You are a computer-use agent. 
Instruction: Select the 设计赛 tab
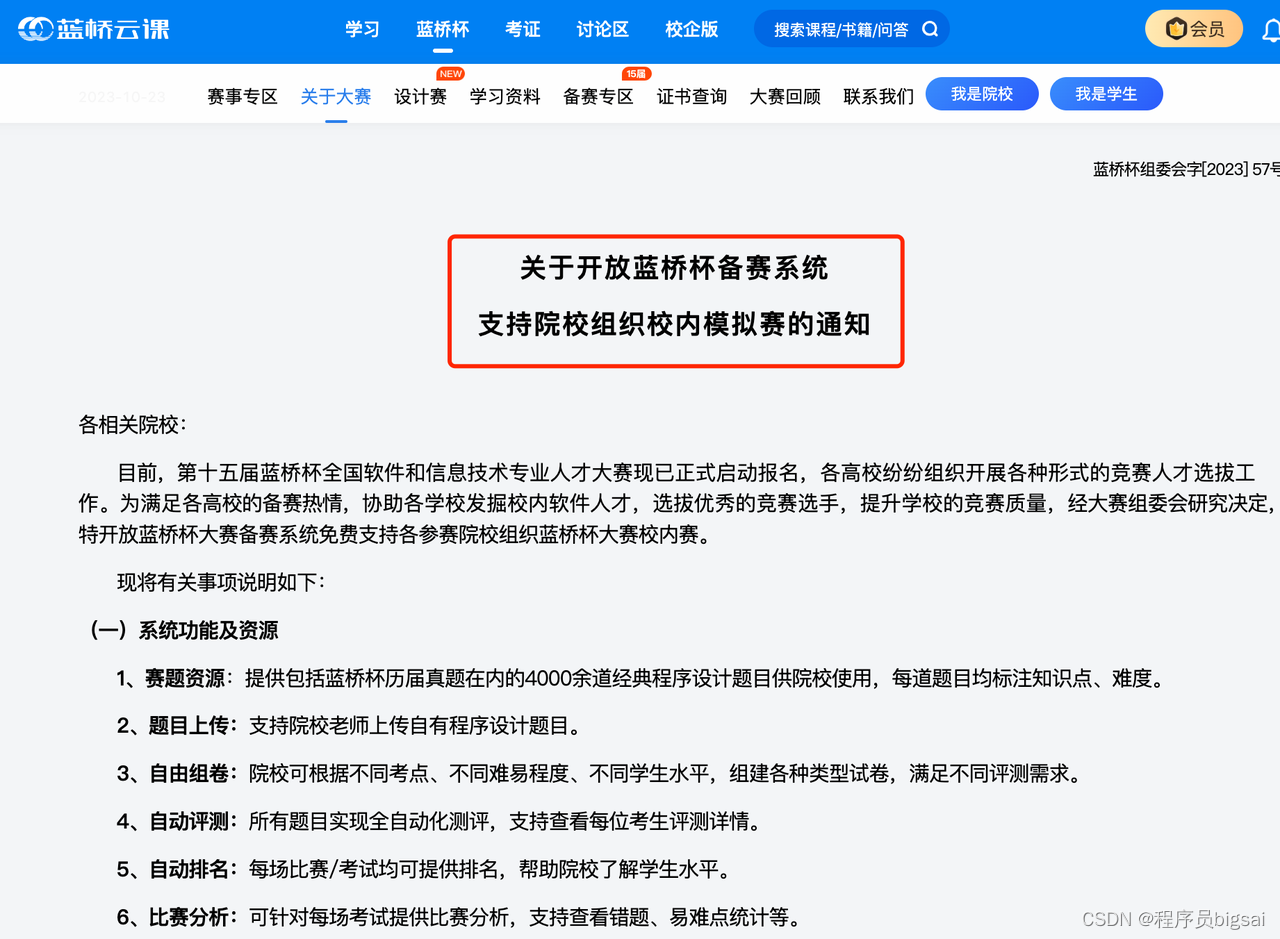point(420,96)
